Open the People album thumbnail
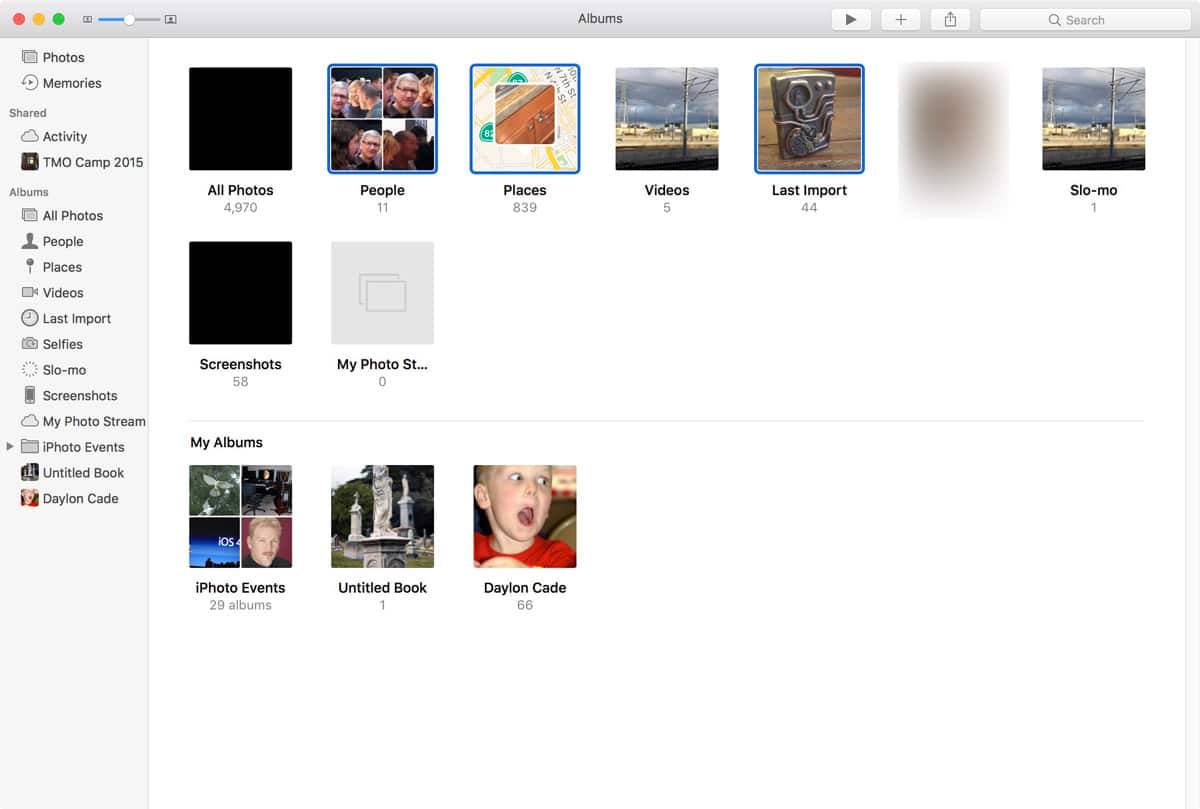 pos(382,119)
